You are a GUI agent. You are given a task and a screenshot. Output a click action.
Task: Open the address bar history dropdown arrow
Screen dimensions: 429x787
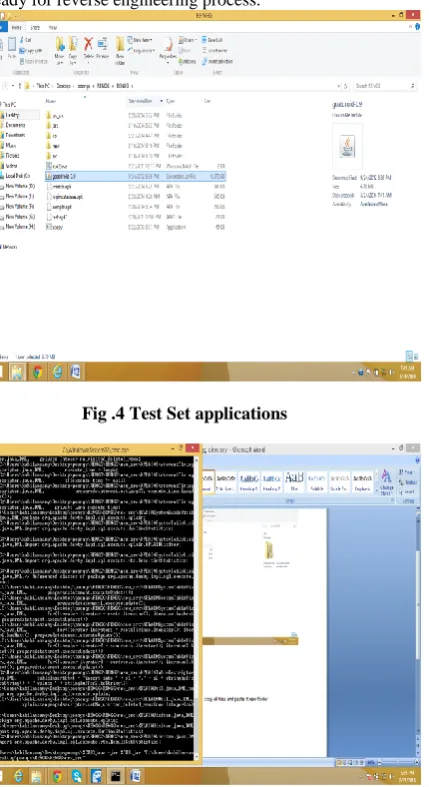pyautogui.click(x=339, y=86)
